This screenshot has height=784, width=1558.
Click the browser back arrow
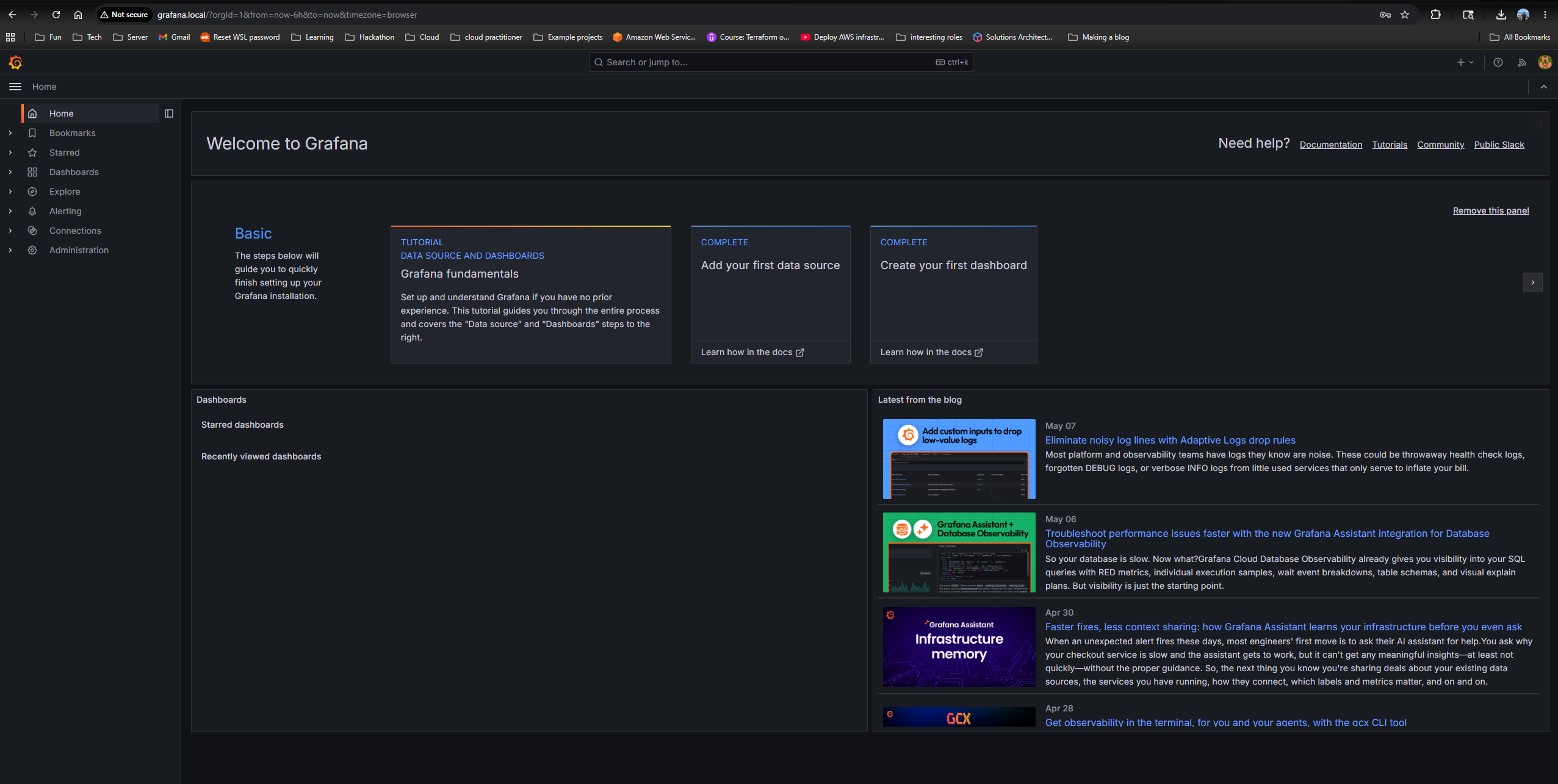pyautogui.click(x=12, y=15)
